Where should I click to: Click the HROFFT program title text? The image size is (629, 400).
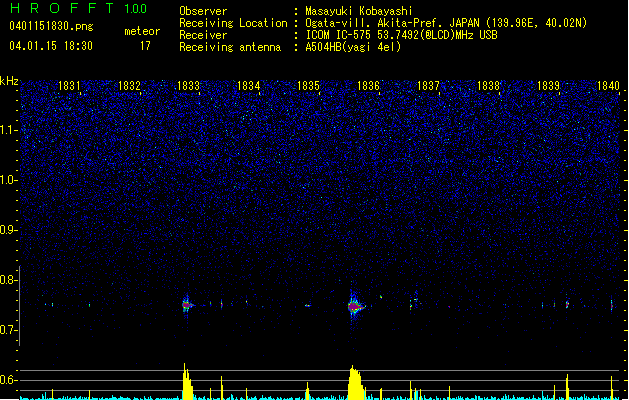click(62, 8)
